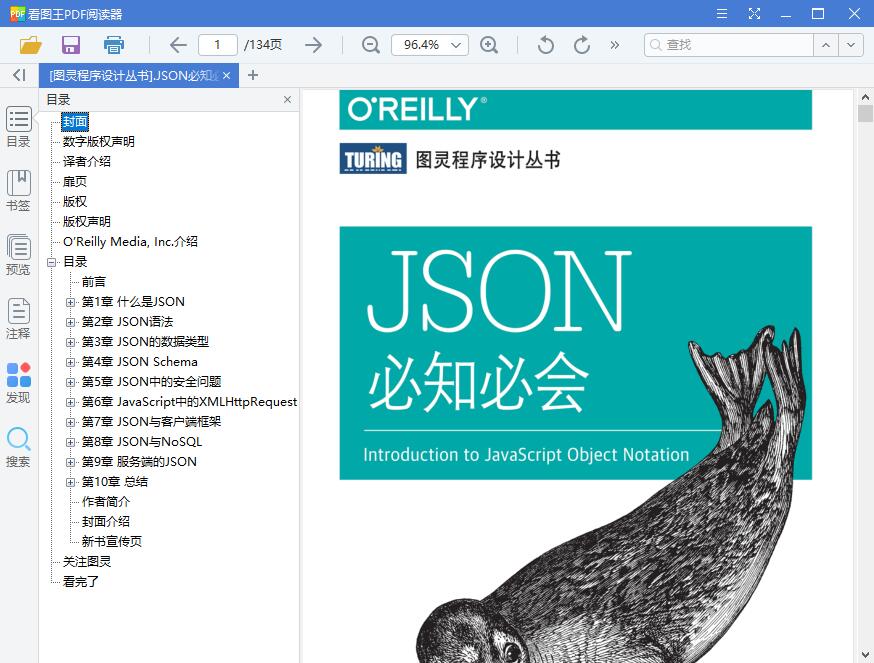874x663 pixels.
Task: Expand the 第9章 服务端的JSON node
Action: click(x=70, y=462)
